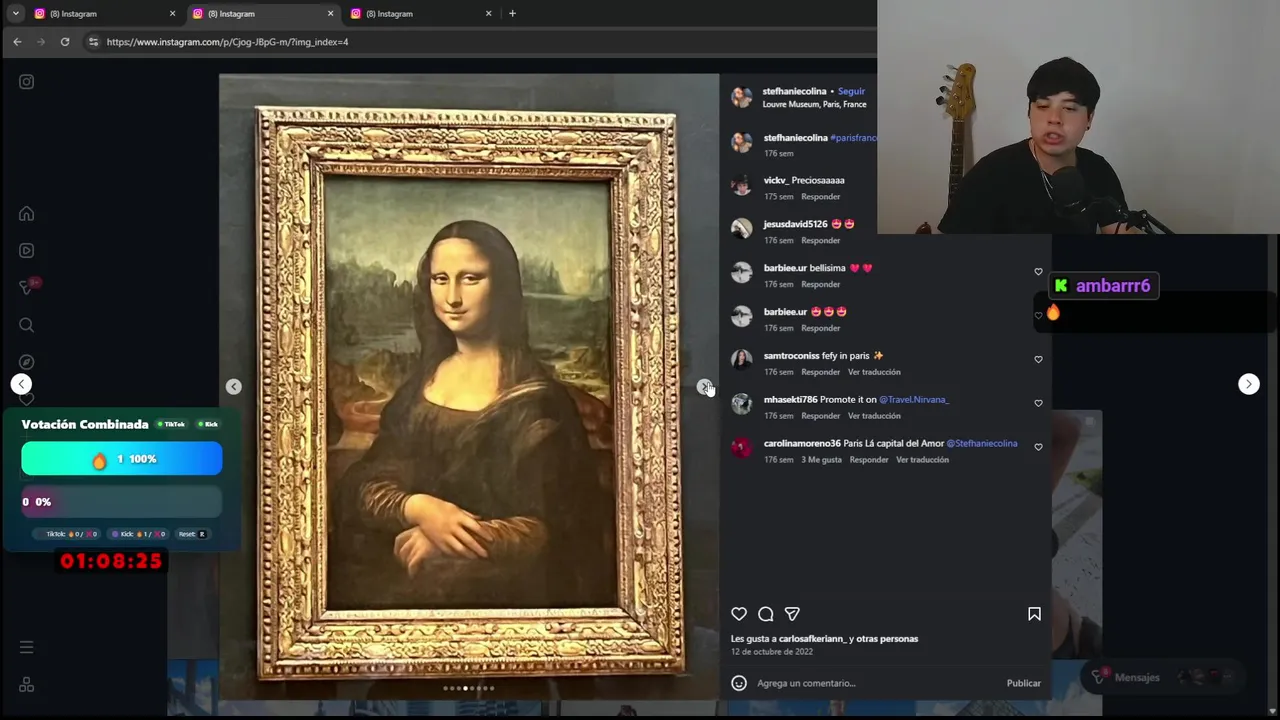Open new browser tab plus button
The image size is (1280, 720).
pyautogui.click(x=512, y=13)
